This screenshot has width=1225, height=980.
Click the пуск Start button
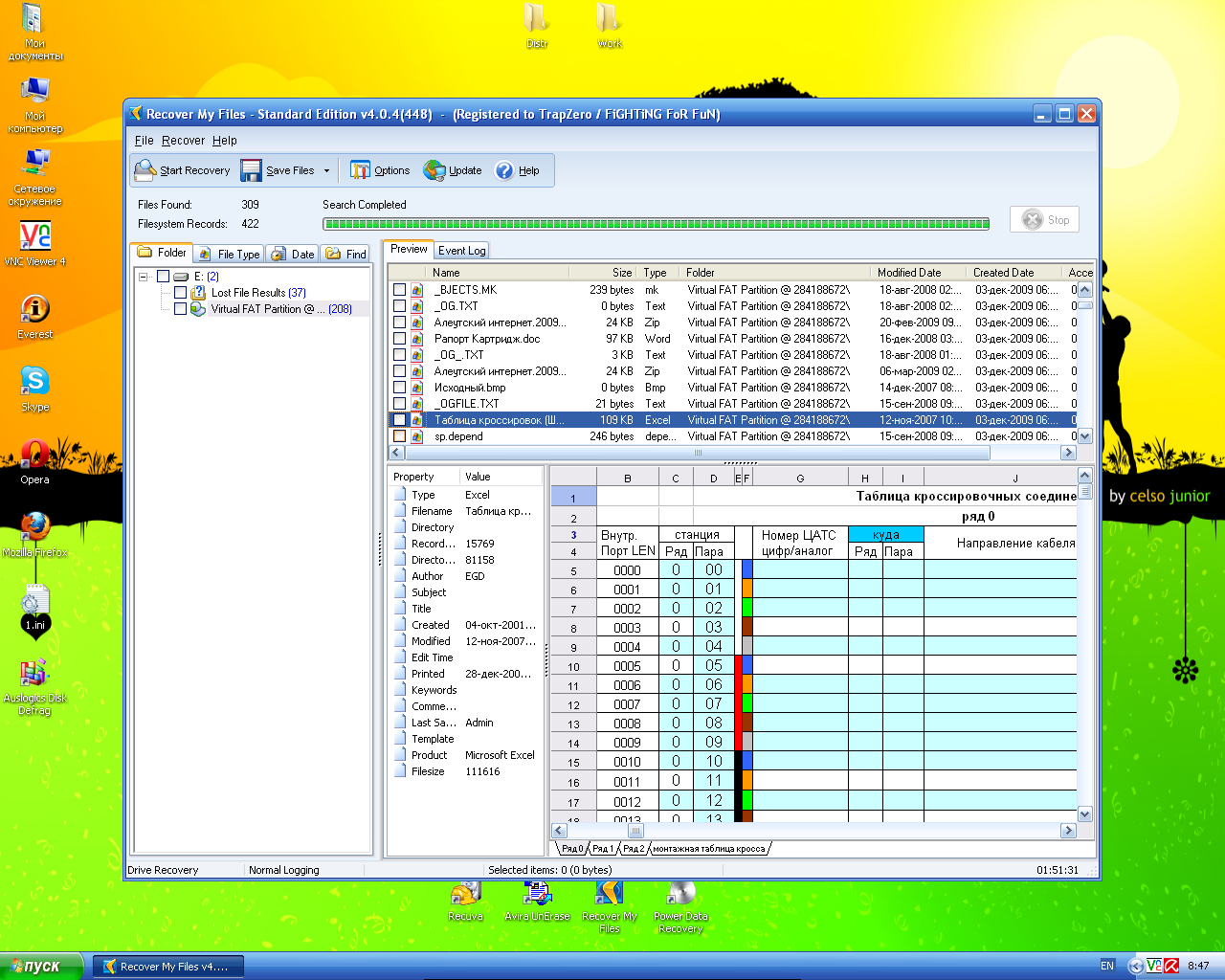pyautogui.click(x=42, y=967)
